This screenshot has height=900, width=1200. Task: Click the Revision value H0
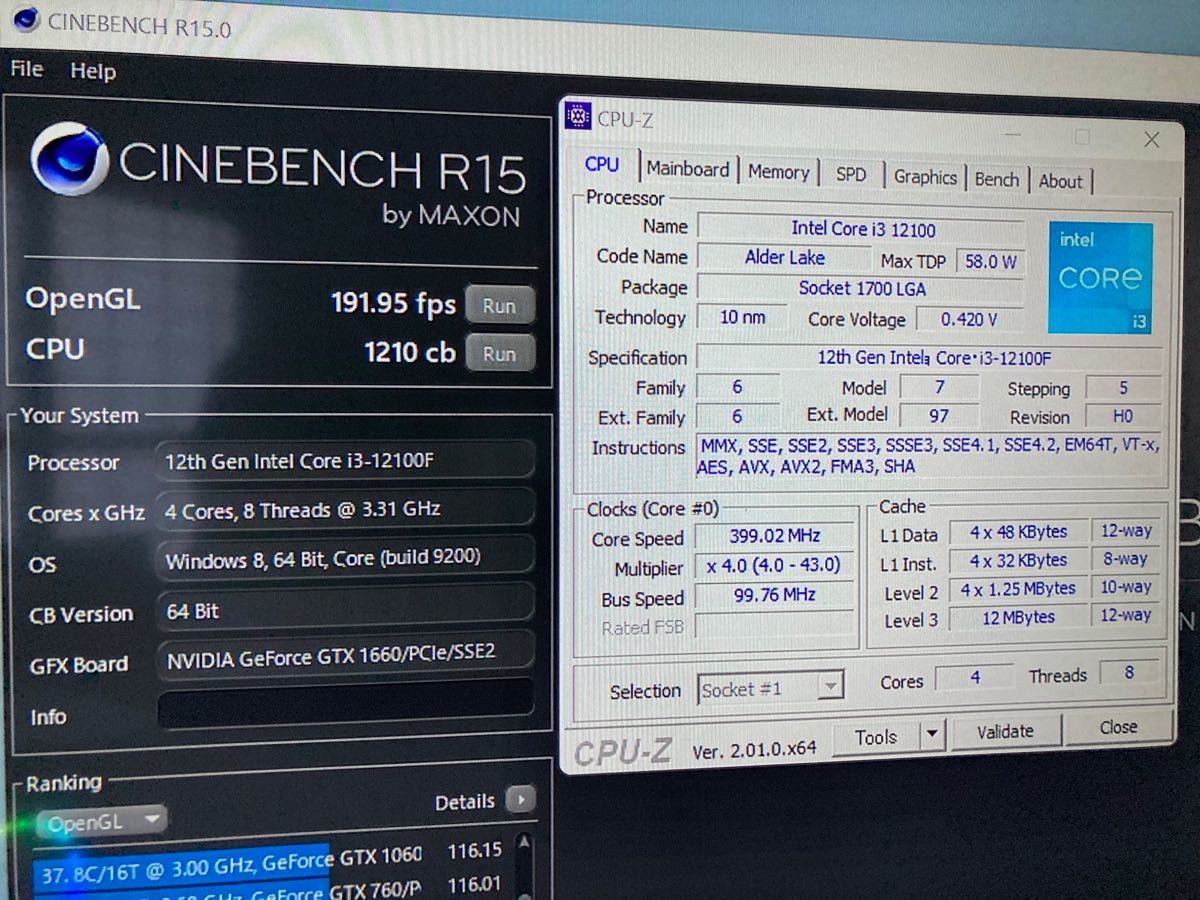point(1122,416)
